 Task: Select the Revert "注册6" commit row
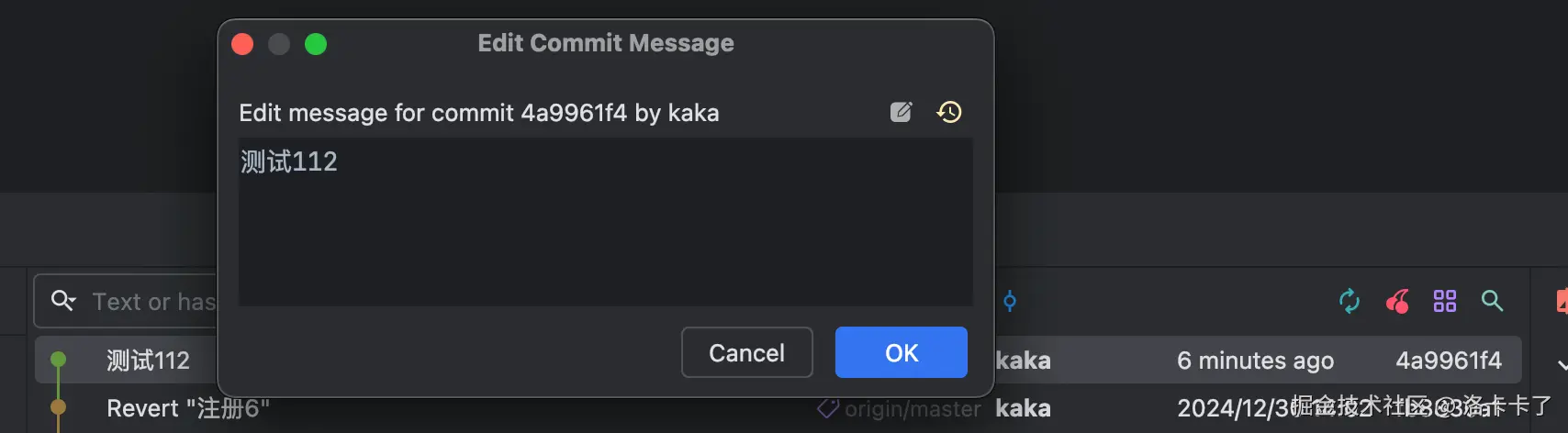[x=188, y=408]
